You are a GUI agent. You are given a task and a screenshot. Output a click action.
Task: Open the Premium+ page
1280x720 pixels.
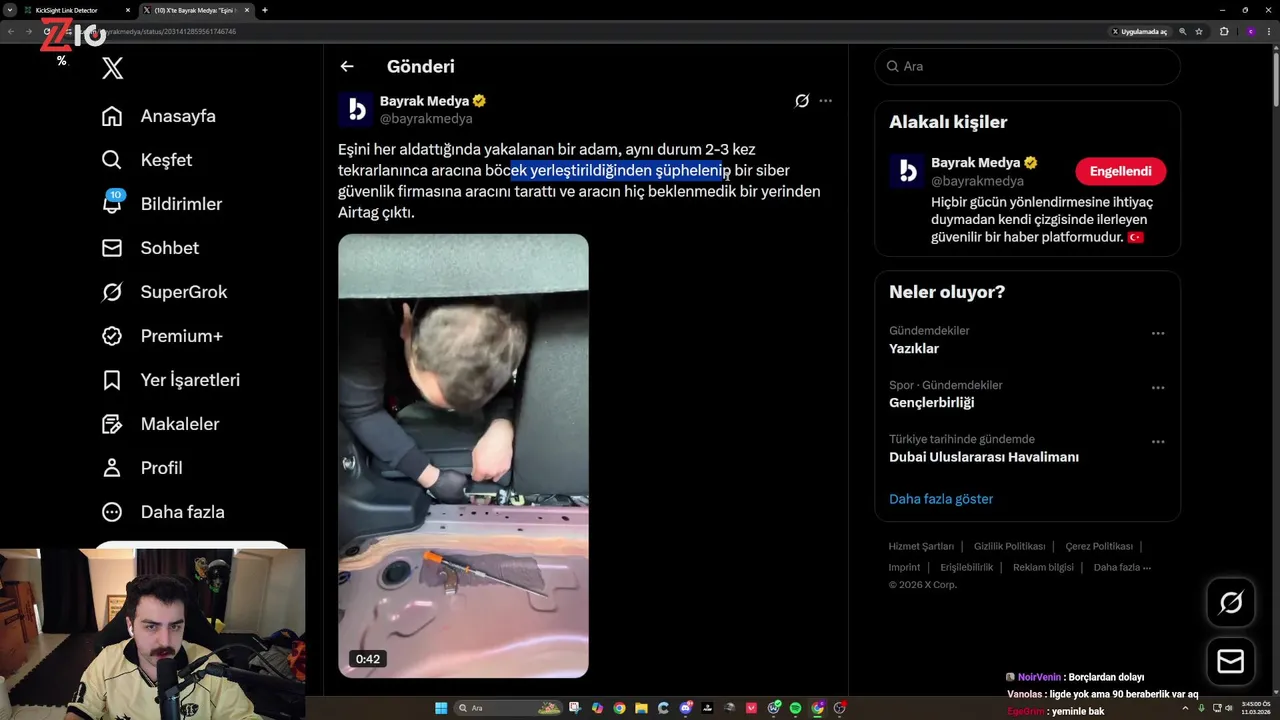[162, 336]
